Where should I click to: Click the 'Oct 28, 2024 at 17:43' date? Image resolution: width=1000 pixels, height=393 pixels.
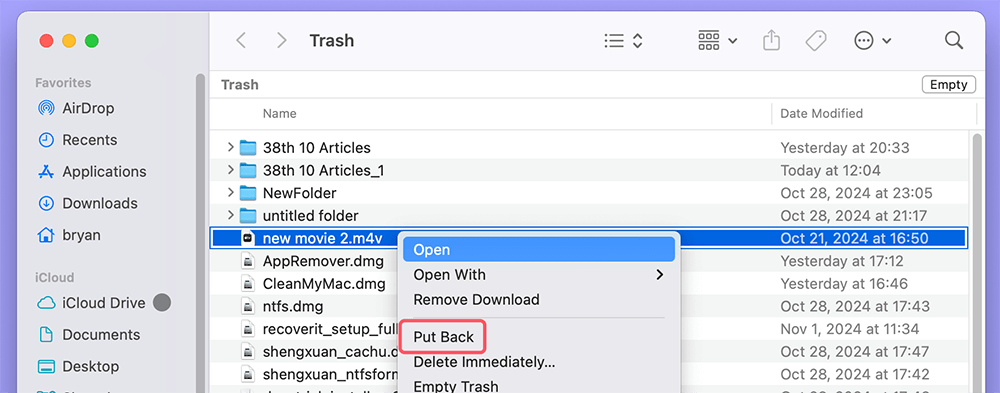click(x=854, y=306)
